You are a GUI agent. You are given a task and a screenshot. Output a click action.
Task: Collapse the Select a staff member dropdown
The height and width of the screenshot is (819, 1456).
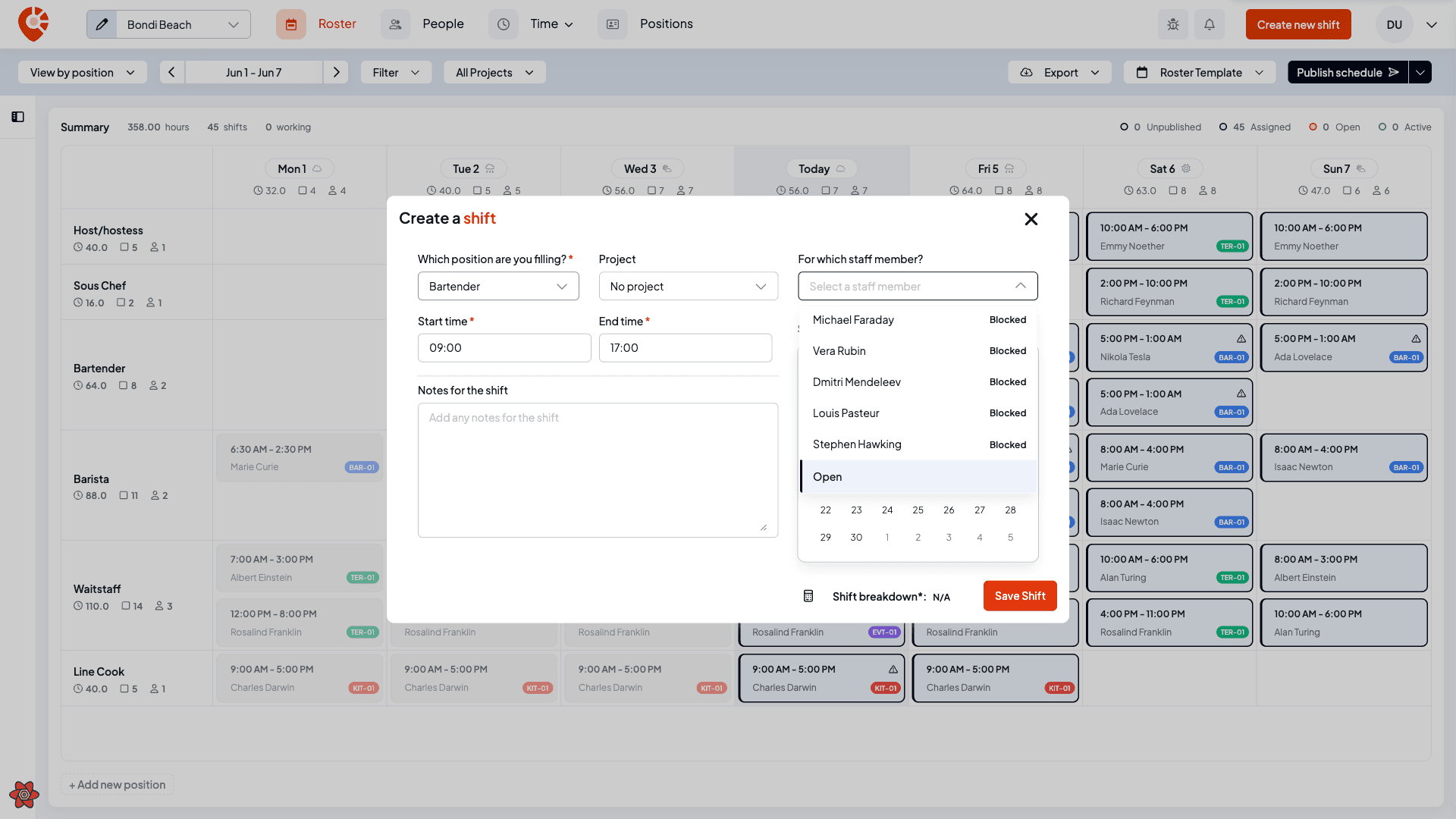click(x=1020, y=286)
